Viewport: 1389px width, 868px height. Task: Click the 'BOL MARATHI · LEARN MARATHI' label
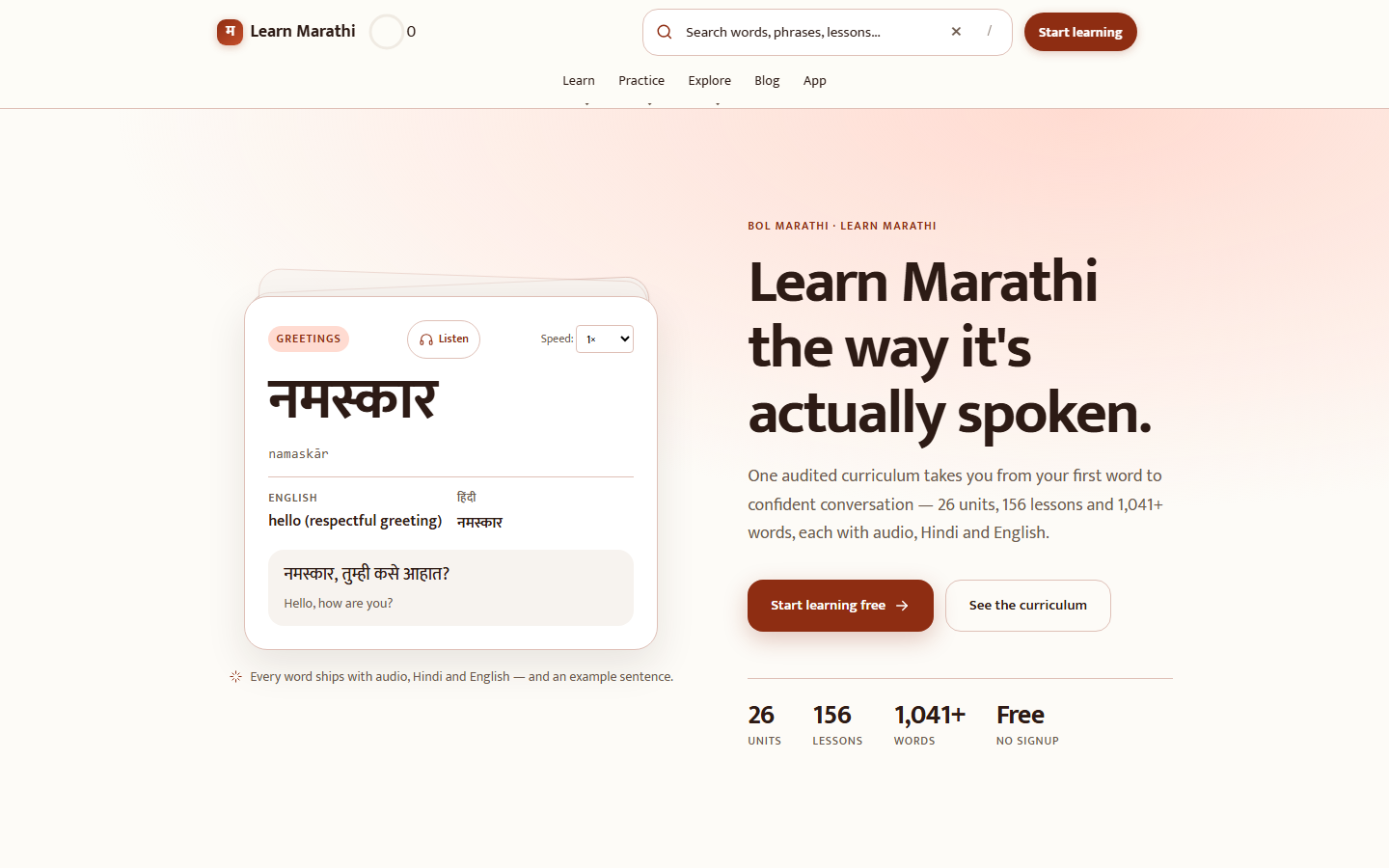point(842,227)
